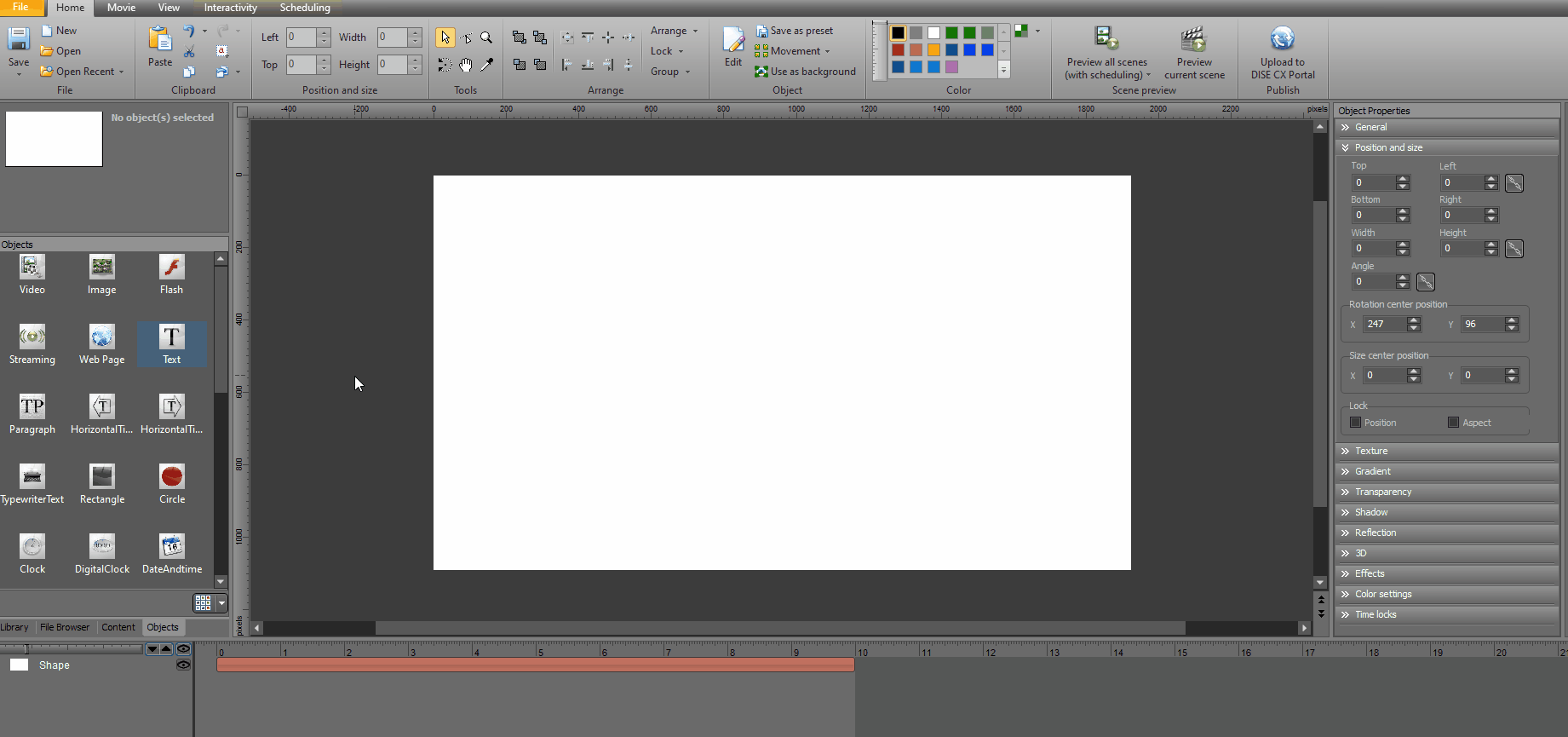
Task: Pick the black color swatch
Action: pos(898,33)
